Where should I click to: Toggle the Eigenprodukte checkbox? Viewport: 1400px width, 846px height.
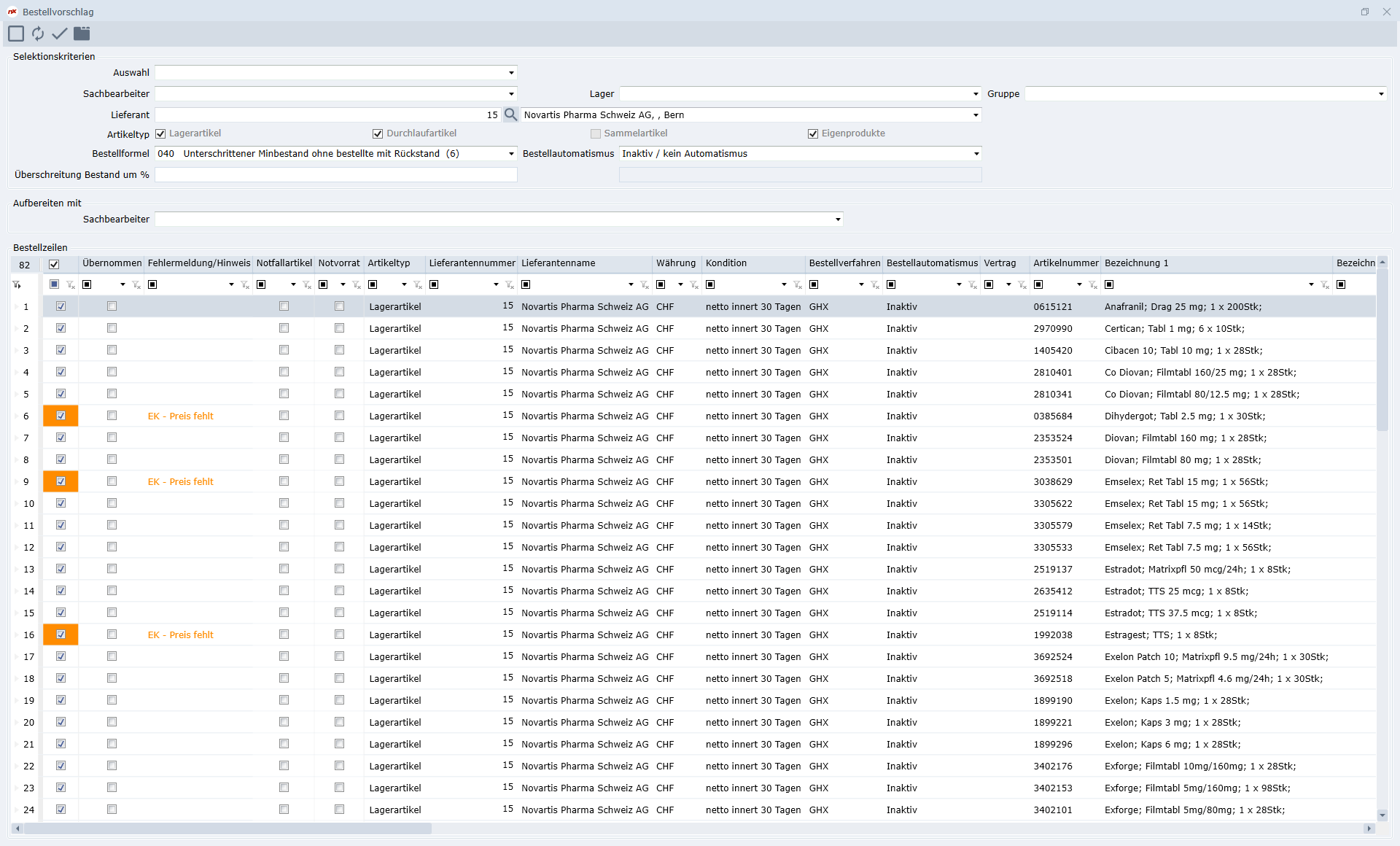click(x=813, y=133)
